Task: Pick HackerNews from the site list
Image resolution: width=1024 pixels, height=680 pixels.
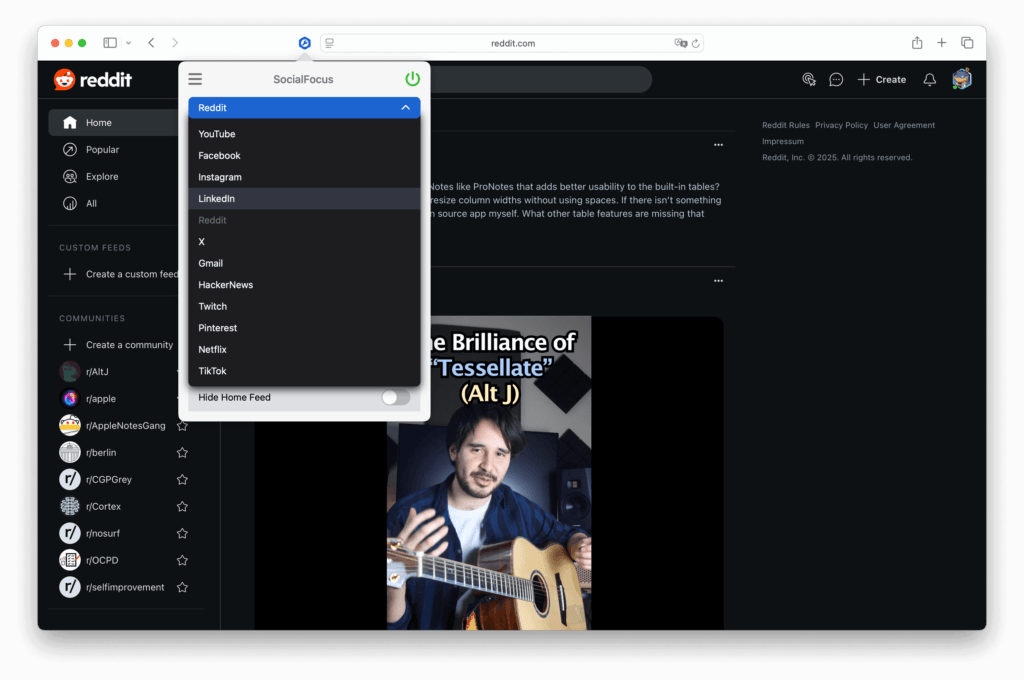Action: (304, 285)
